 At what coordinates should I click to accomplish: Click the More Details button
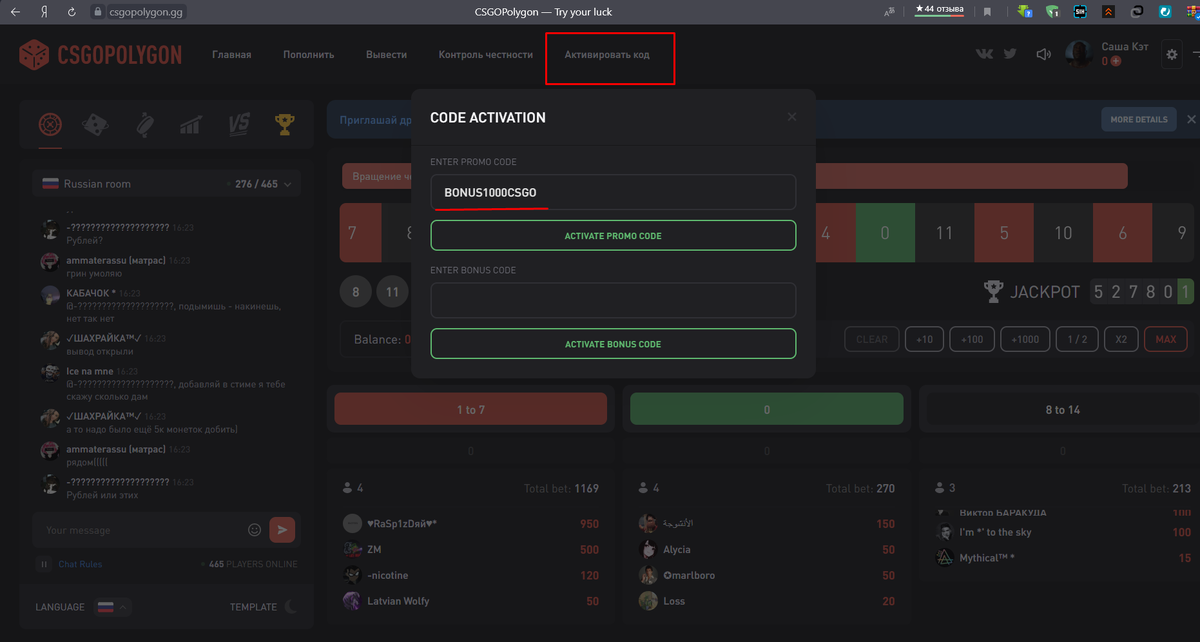pyautogui.click(x=1138, y=119)
